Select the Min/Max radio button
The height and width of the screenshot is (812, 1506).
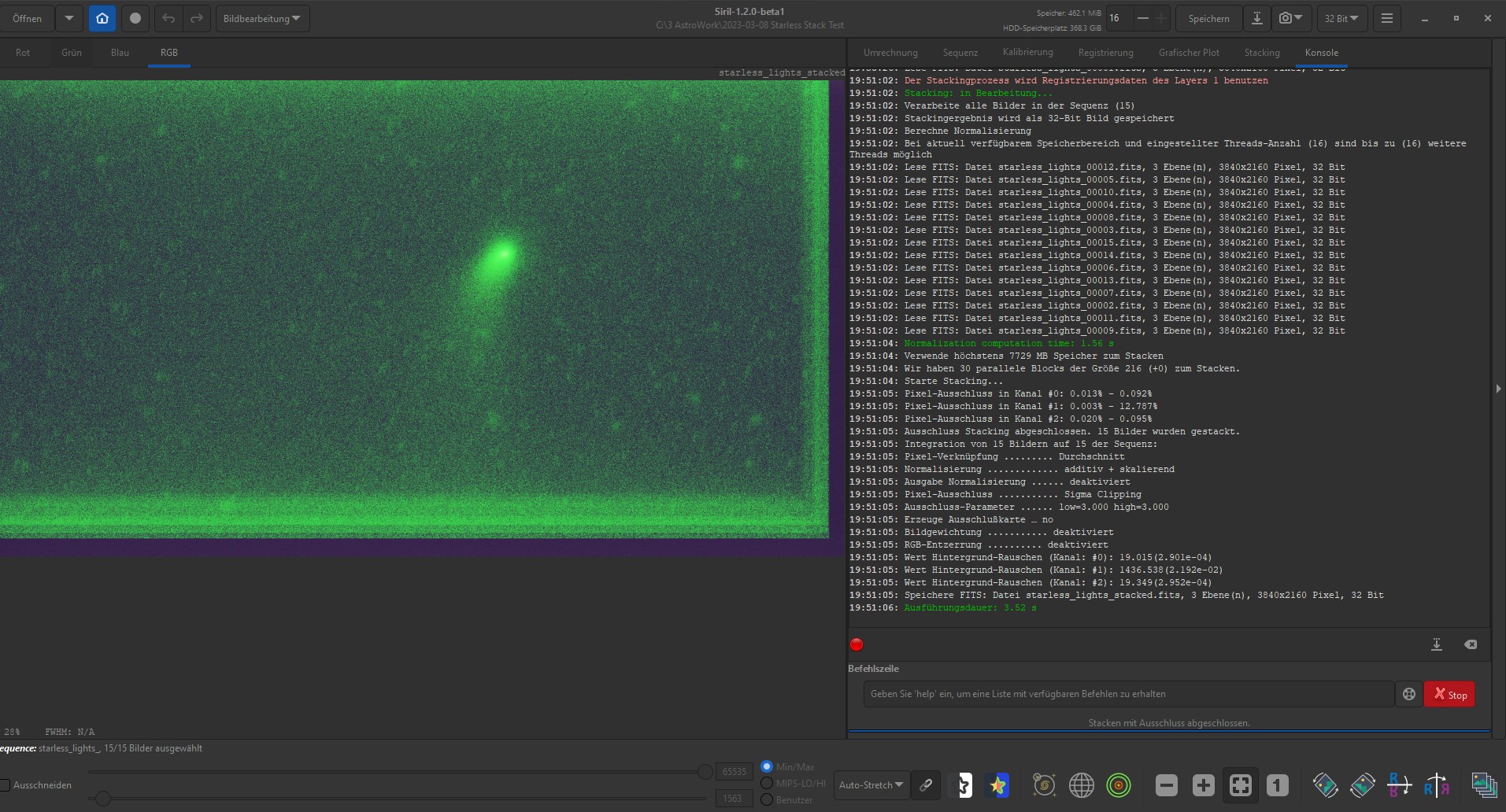click(767, 766)
